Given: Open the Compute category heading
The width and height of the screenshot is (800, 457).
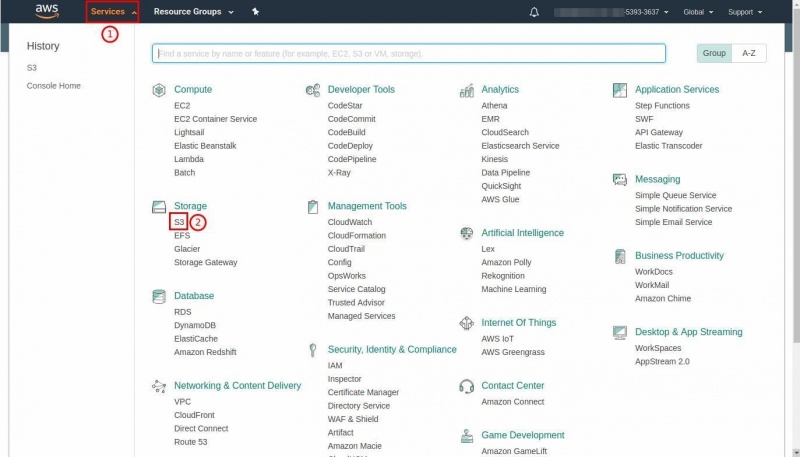Looking at the screenshot, I should coord(193,90).
